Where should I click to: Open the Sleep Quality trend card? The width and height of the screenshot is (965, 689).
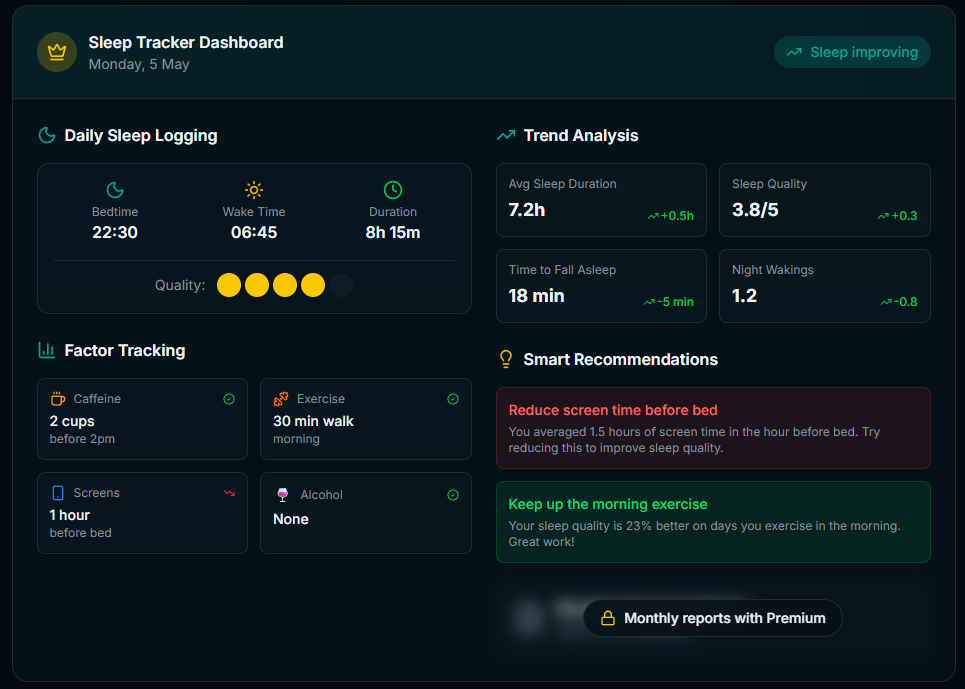[825, 200]
